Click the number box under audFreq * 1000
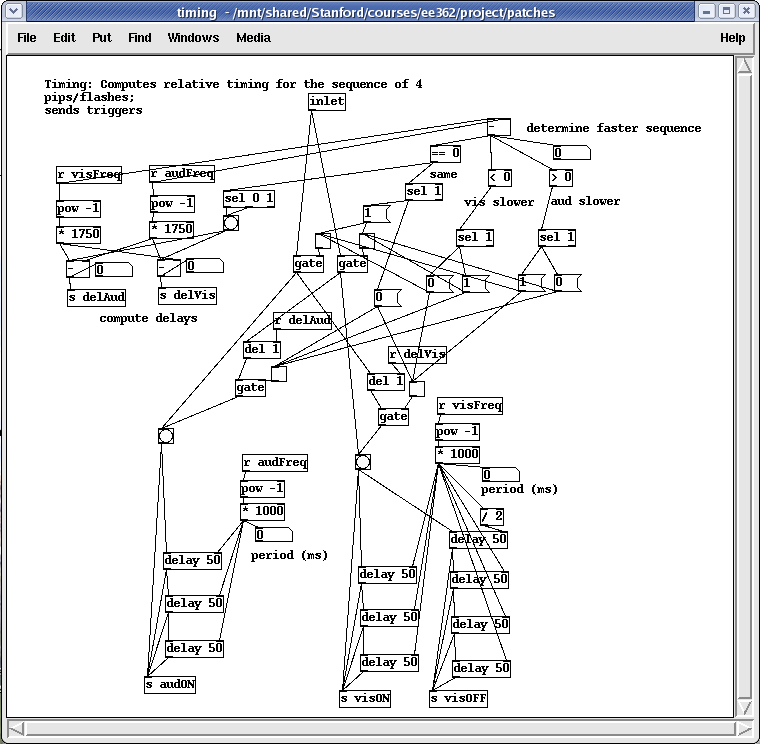The height and width of the screenshot is (744, 760). coord(270,535)
